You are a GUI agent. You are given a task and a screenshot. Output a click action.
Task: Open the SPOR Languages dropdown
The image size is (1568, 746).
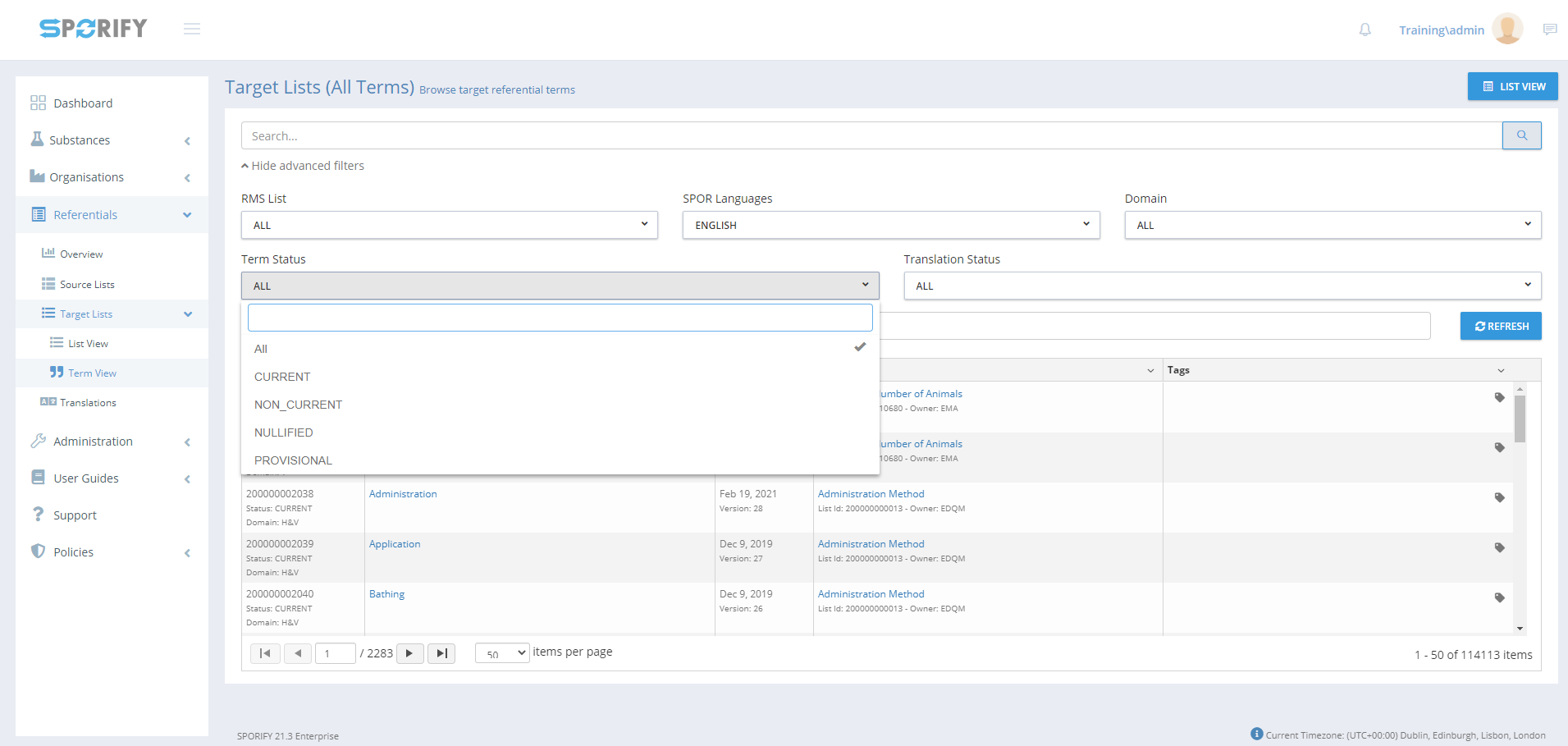(x=890, y=225)
